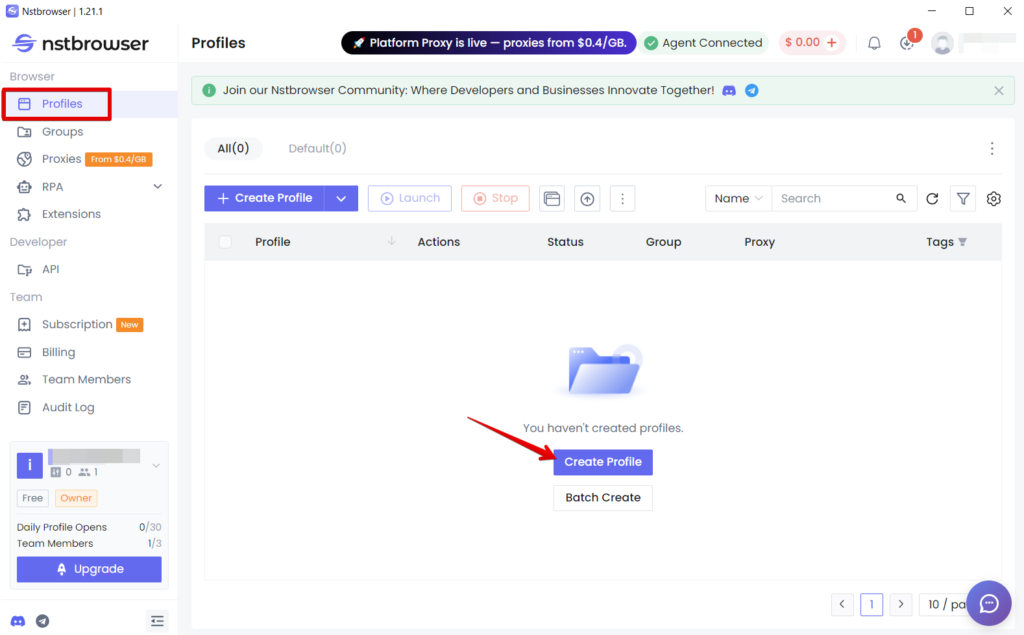The width and height of the screenshot is (1024, 635).
Task: Click the team avatar letter i
Action: coord(29,465)
